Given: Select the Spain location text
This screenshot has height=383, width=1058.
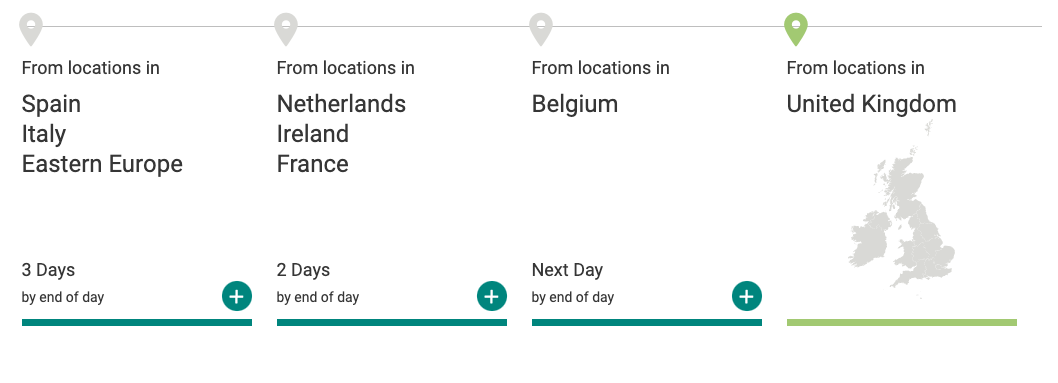Looking at the screenshot, I should point(51,104).
